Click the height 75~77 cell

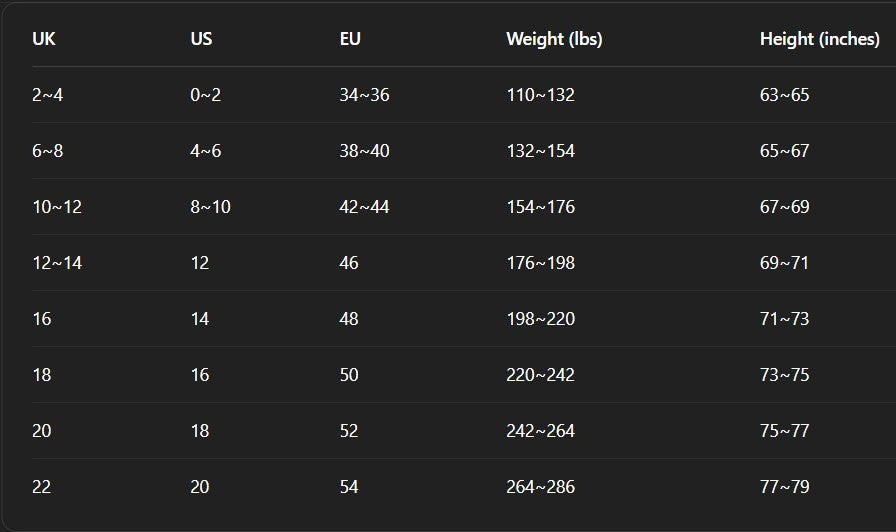click(784, 431)
